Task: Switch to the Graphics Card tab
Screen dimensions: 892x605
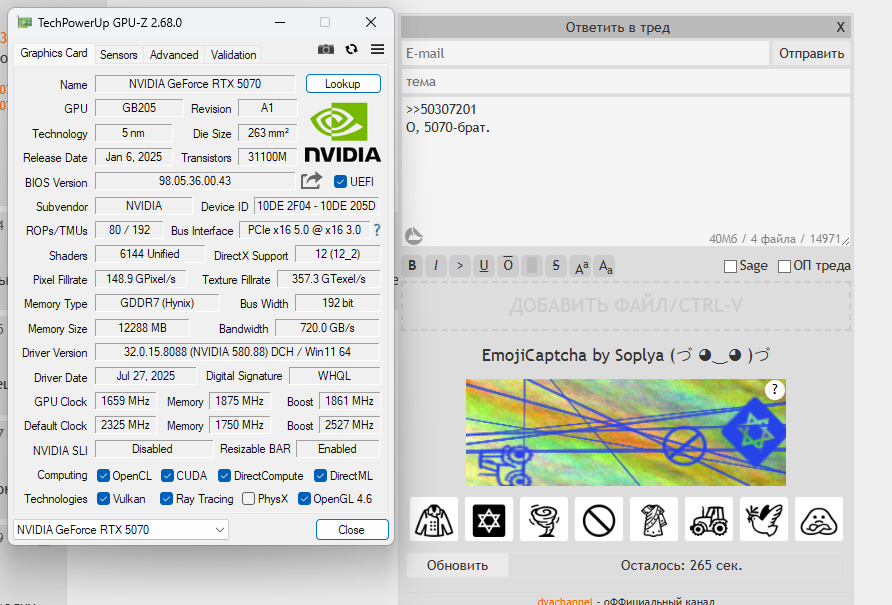Action: (53, 53)
